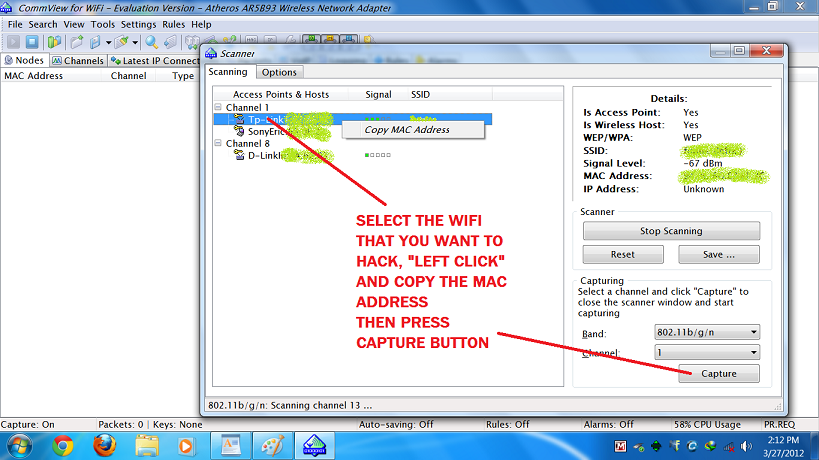Click the Channel 8 tree label
The height and width of the screenshot is (460, 819).
248,143
